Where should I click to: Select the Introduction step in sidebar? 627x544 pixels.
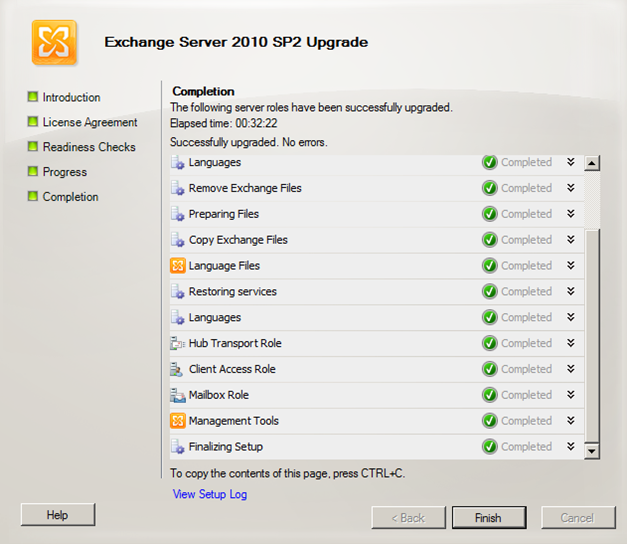[x=64, y=97]
